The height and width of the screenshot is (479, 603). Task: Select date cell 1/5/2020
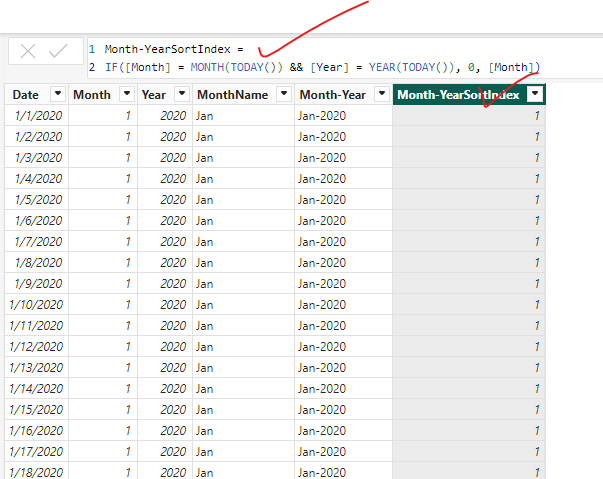(38, 200)
